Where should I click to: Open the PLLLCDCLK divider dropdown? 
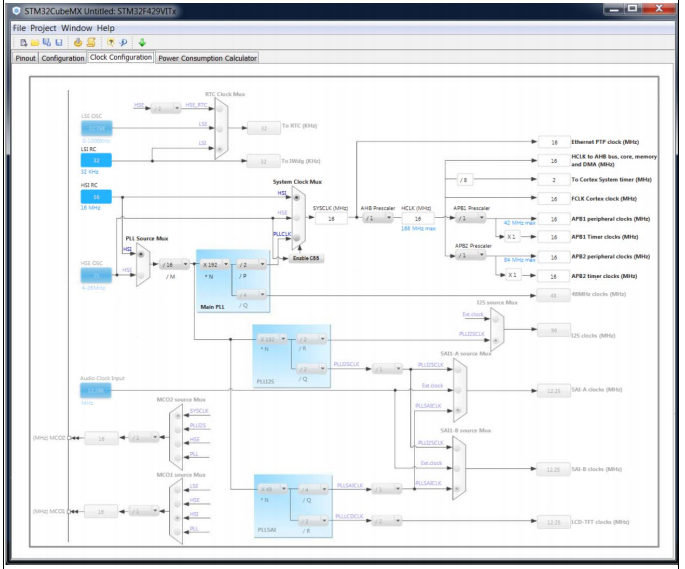coord(387,521)
